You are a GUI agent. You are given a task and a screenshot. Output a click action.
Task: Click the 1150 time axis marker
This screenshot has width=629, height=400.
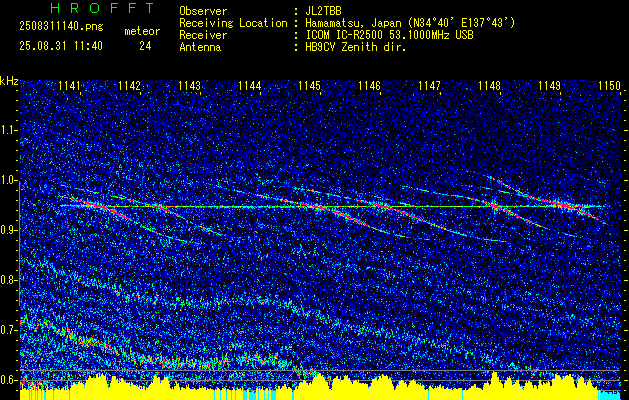point(609,86)
